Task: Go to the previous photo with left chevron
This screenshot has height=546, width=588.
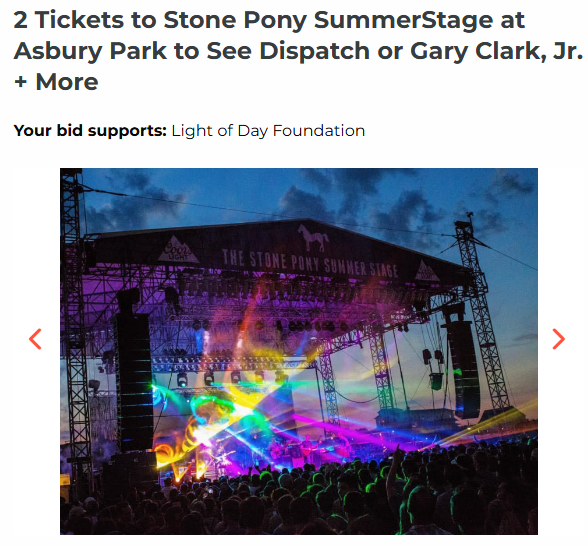Action: tap(35, 339)
